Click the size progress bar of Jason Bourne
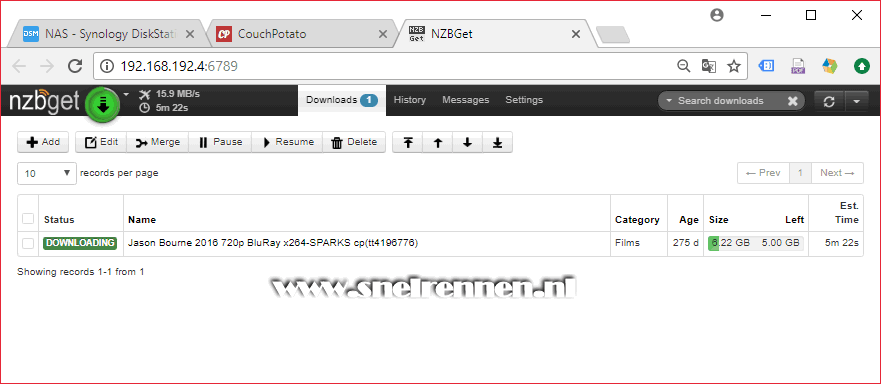The width and height of the screenshot is (881, 384). tap(756, 243)
